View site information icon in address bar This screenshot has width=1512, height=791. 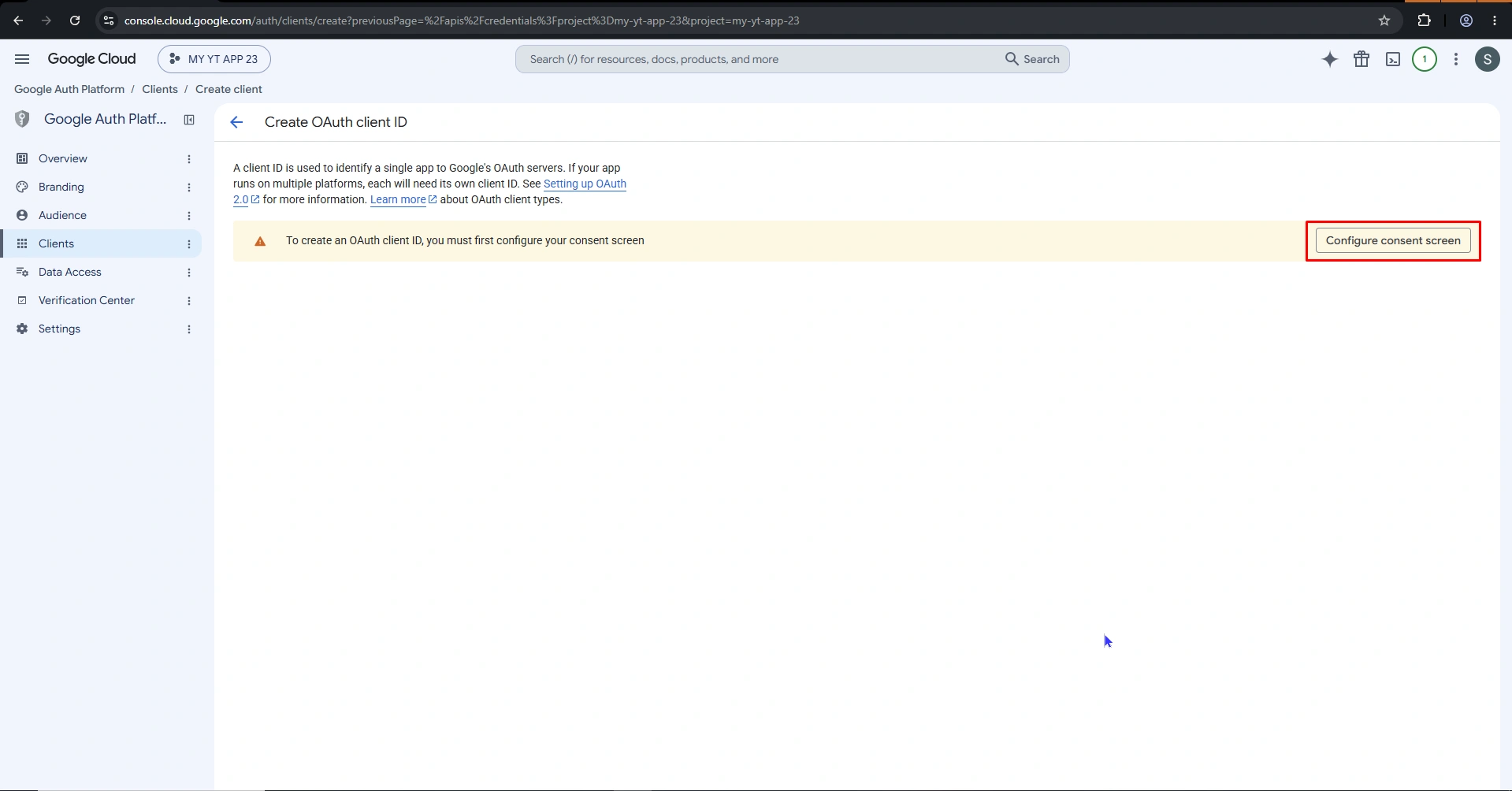click(109, 20)
